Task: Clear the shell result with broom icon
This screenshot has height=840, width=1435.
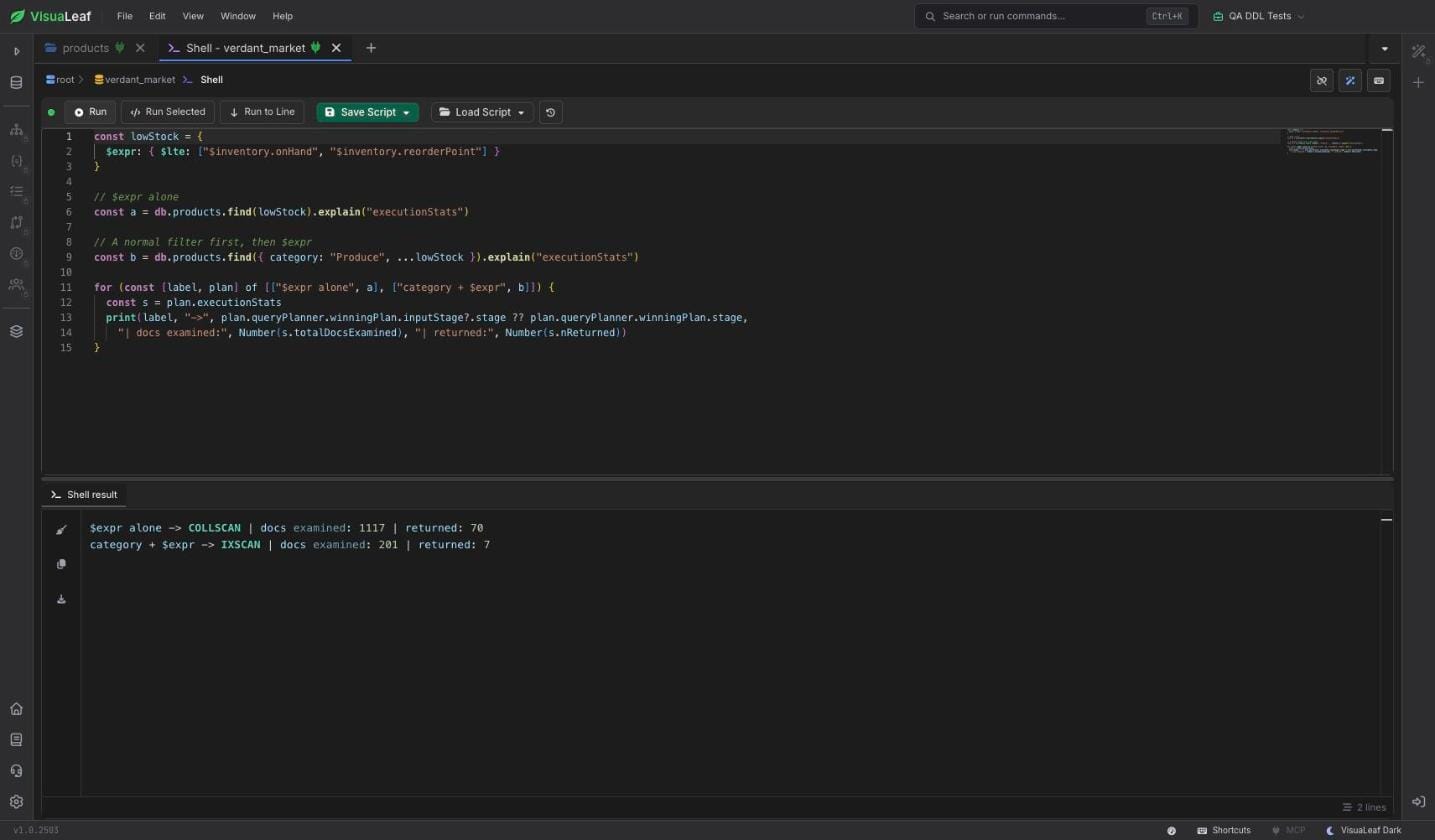Action: (61, 530)
